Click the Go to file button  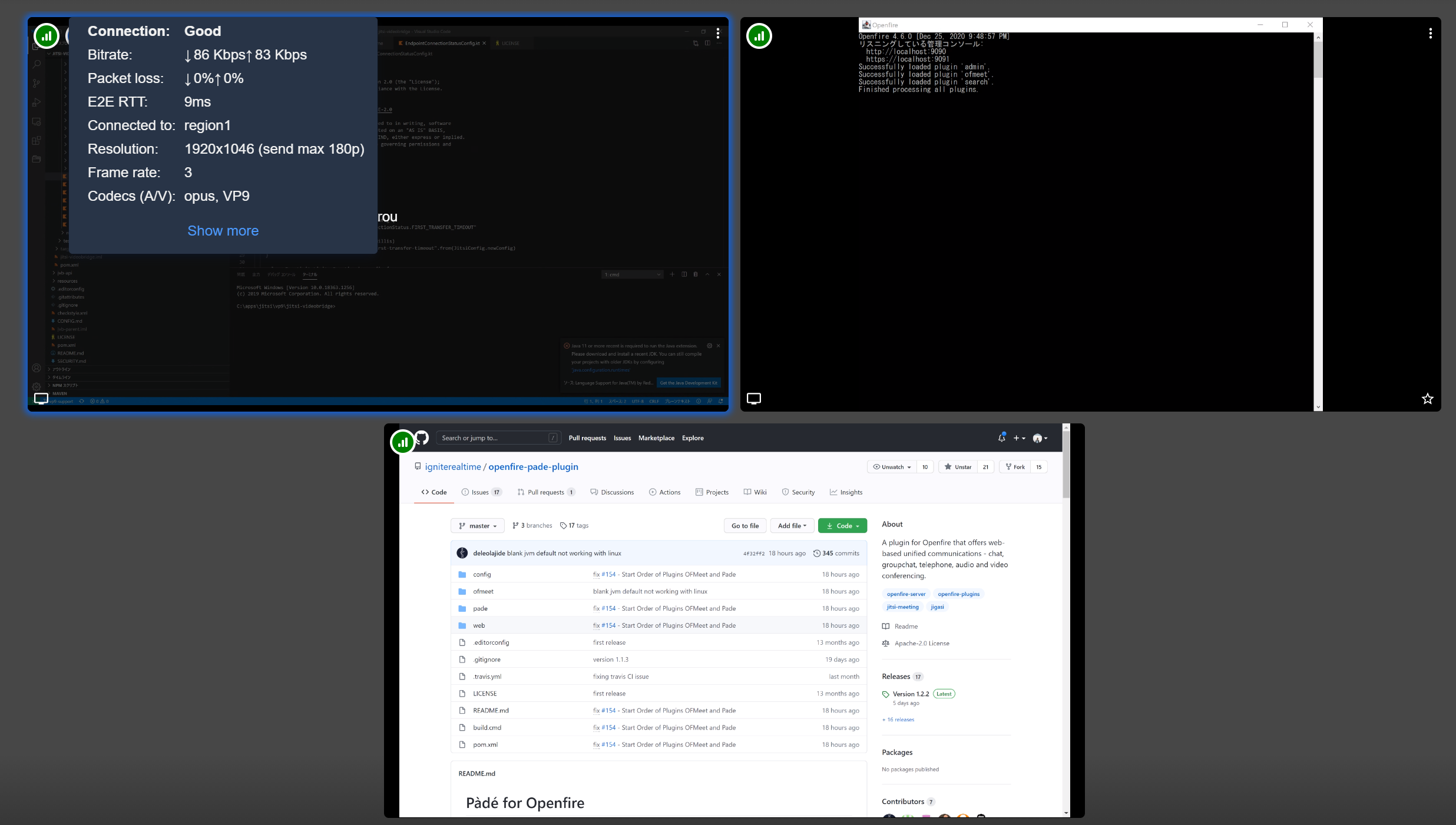(x=744, y=525)
